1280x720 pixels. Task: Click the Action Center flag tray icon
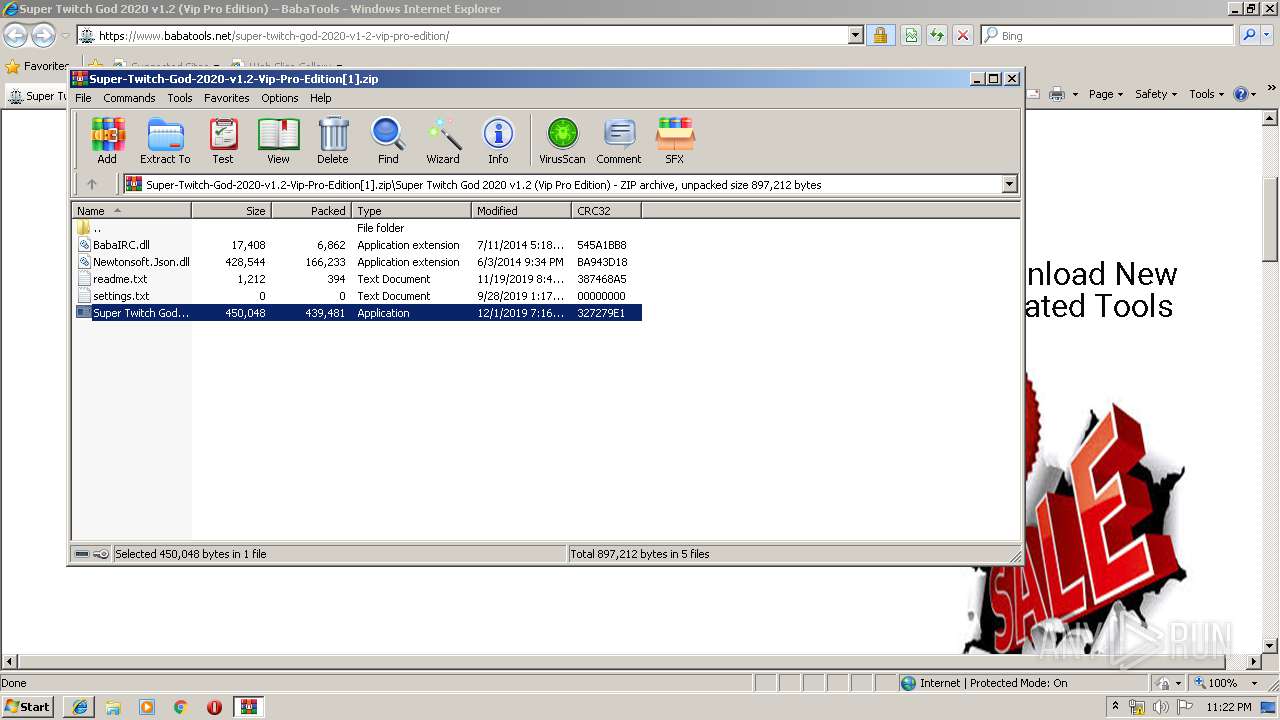coord(1185,707)
